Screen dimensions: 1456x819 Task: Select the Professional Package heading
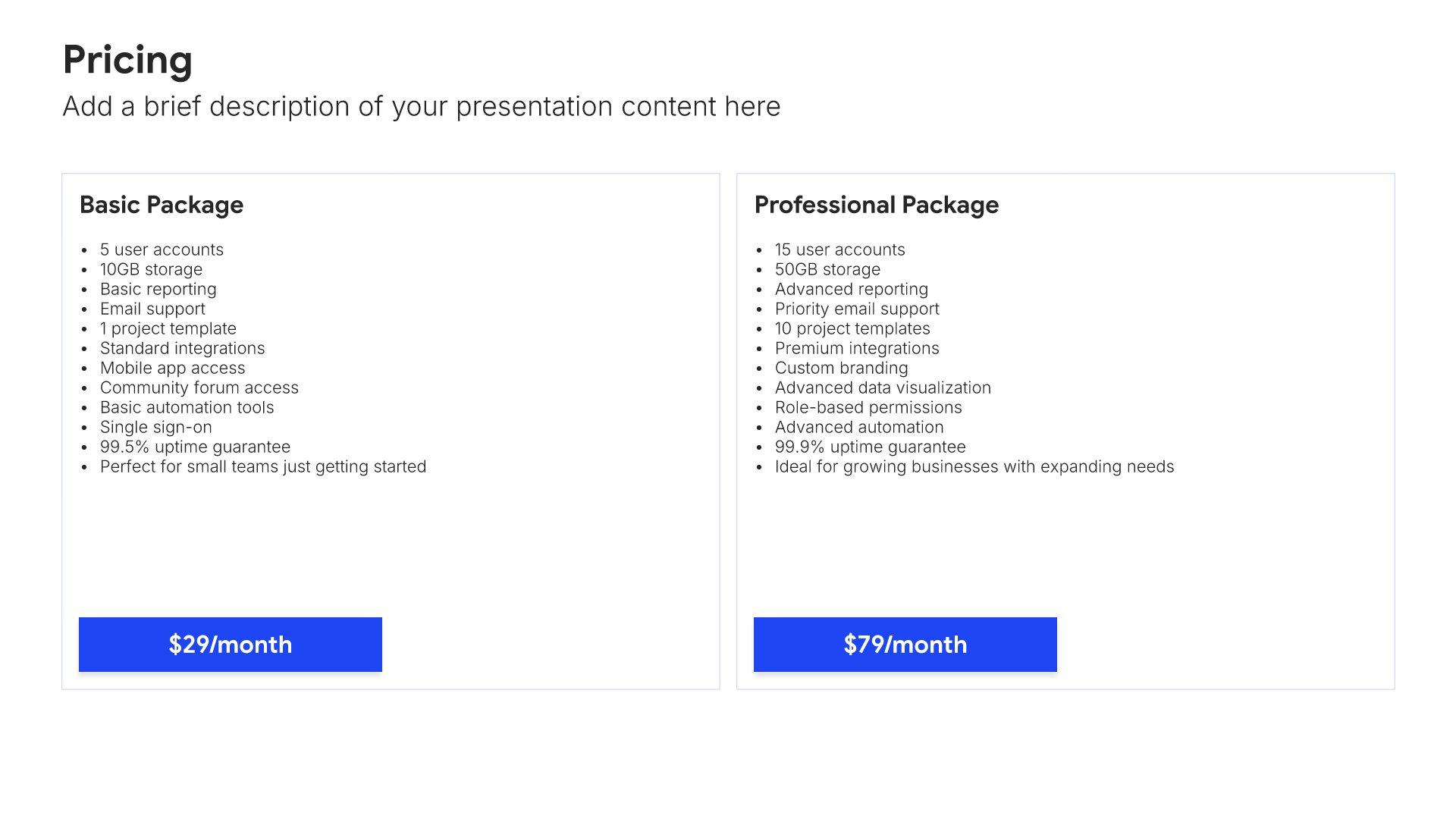[x=876, y=205]
